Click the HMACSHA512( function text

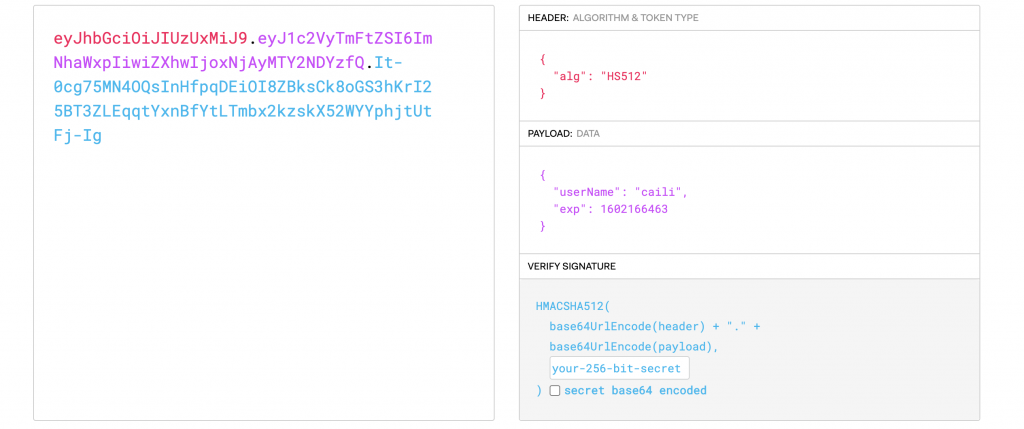click(579, 308)
